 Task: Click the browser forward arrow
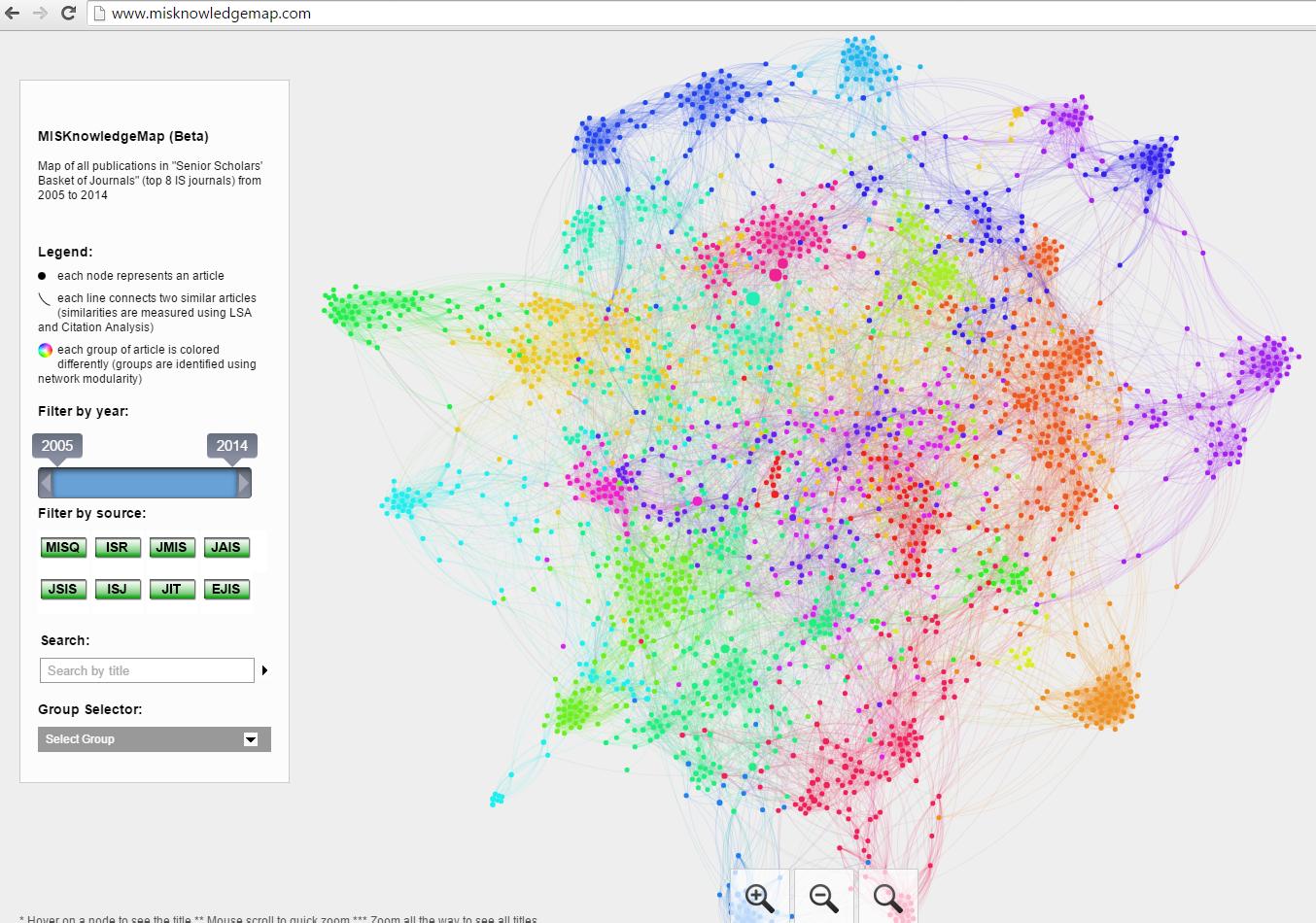pos(40,14)
